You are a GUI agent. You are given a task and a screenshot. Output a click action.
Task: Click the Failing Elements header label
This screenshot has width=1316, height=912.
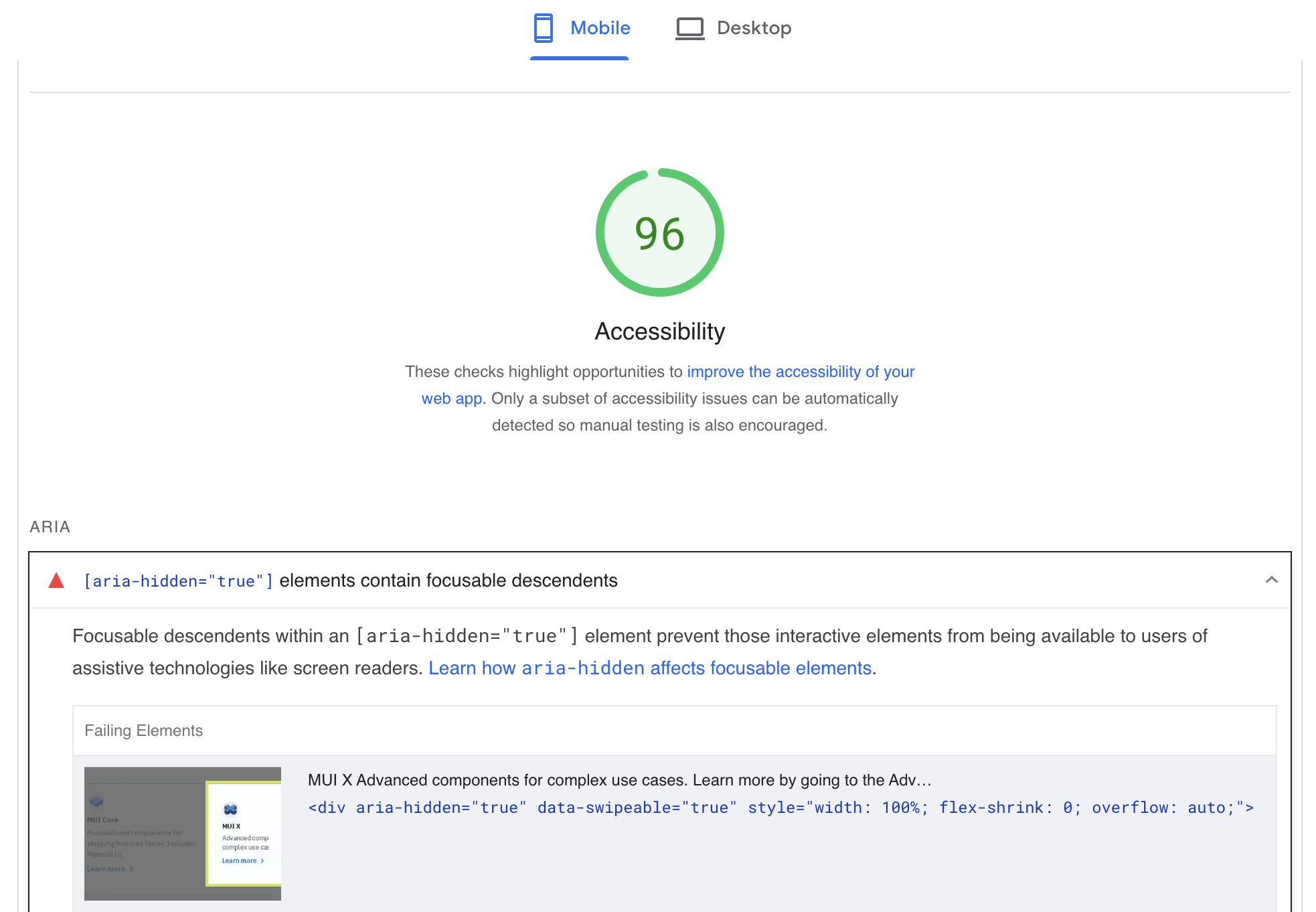[143, 730]
